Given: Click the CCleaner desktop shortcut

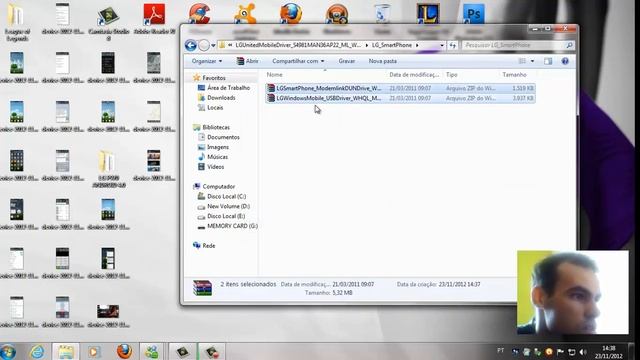Looking at the screenshot, I should [200, 13].
